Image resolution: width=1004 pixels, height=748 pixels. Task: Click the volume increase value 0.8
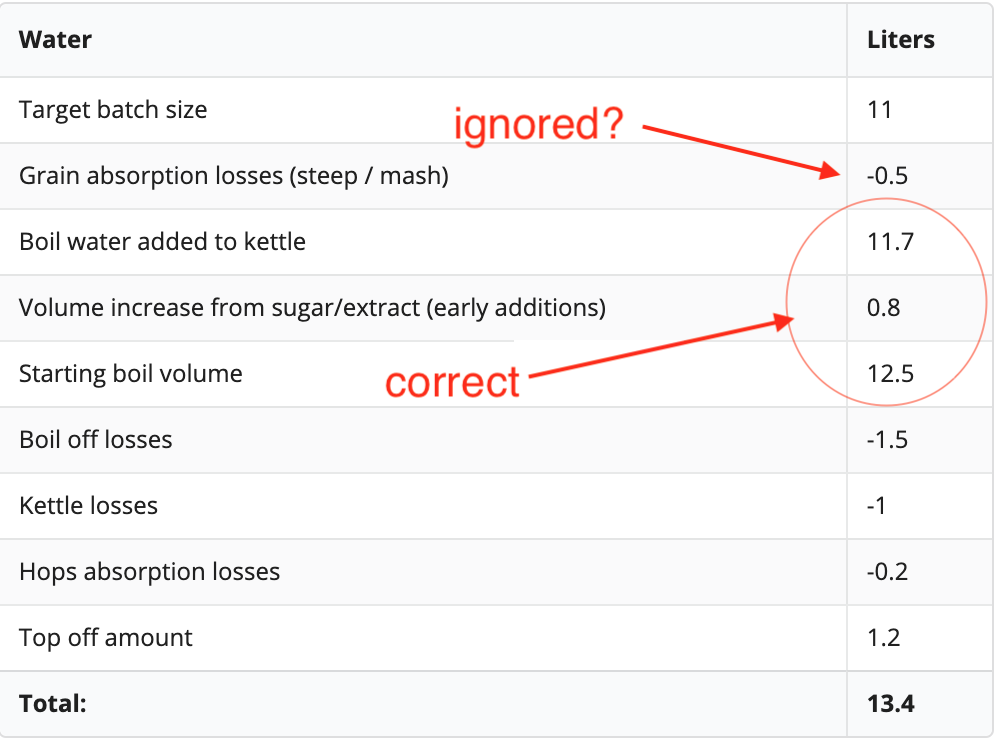[883, 308]
